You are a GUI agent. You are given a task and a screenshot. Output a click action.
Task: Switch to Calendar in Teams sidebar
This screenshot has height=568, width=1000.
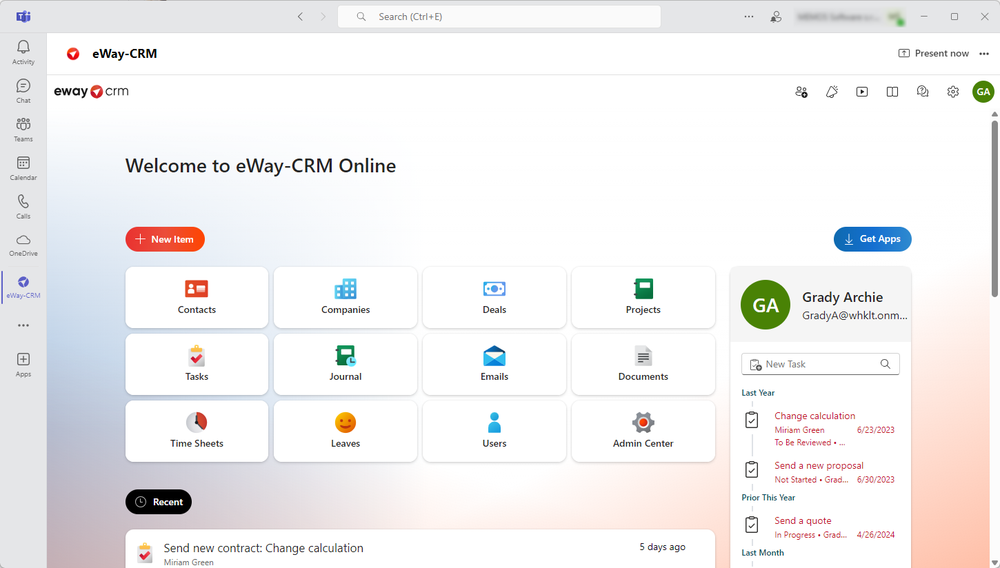point(23,168)
